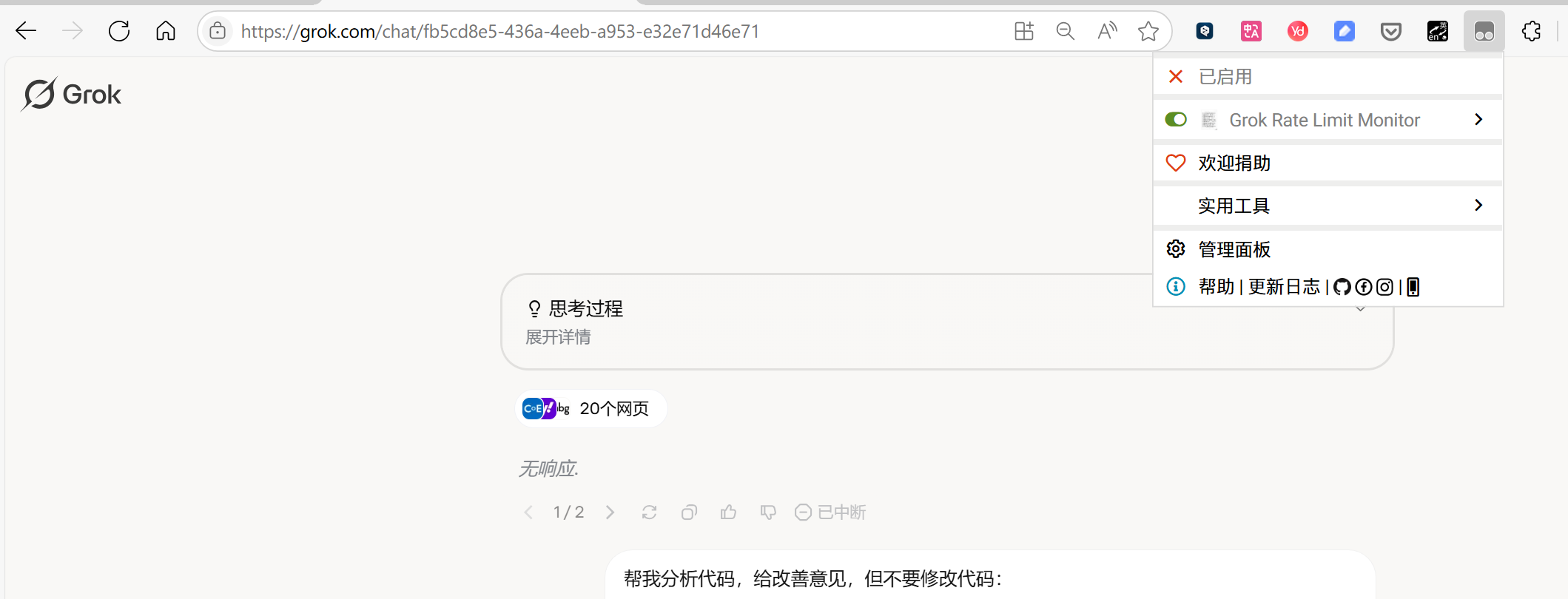The height and width of the screenshot is (599, 1568).
Task: Click the browser address bar URL
Action: pyautogui.click(x=500, y=31)
